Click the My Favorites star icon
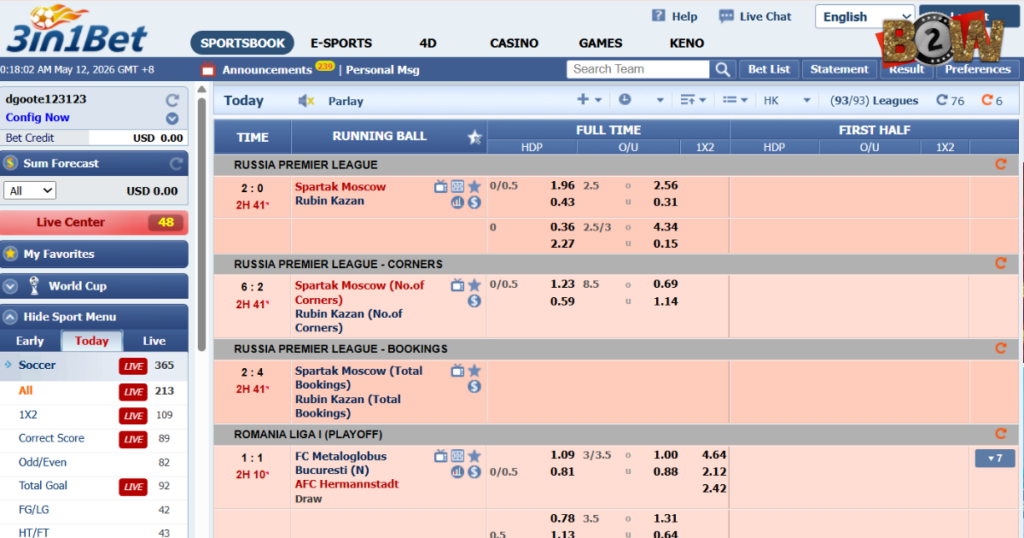The height and width of the screenshot is (538, 1024). tap(10, 254)
